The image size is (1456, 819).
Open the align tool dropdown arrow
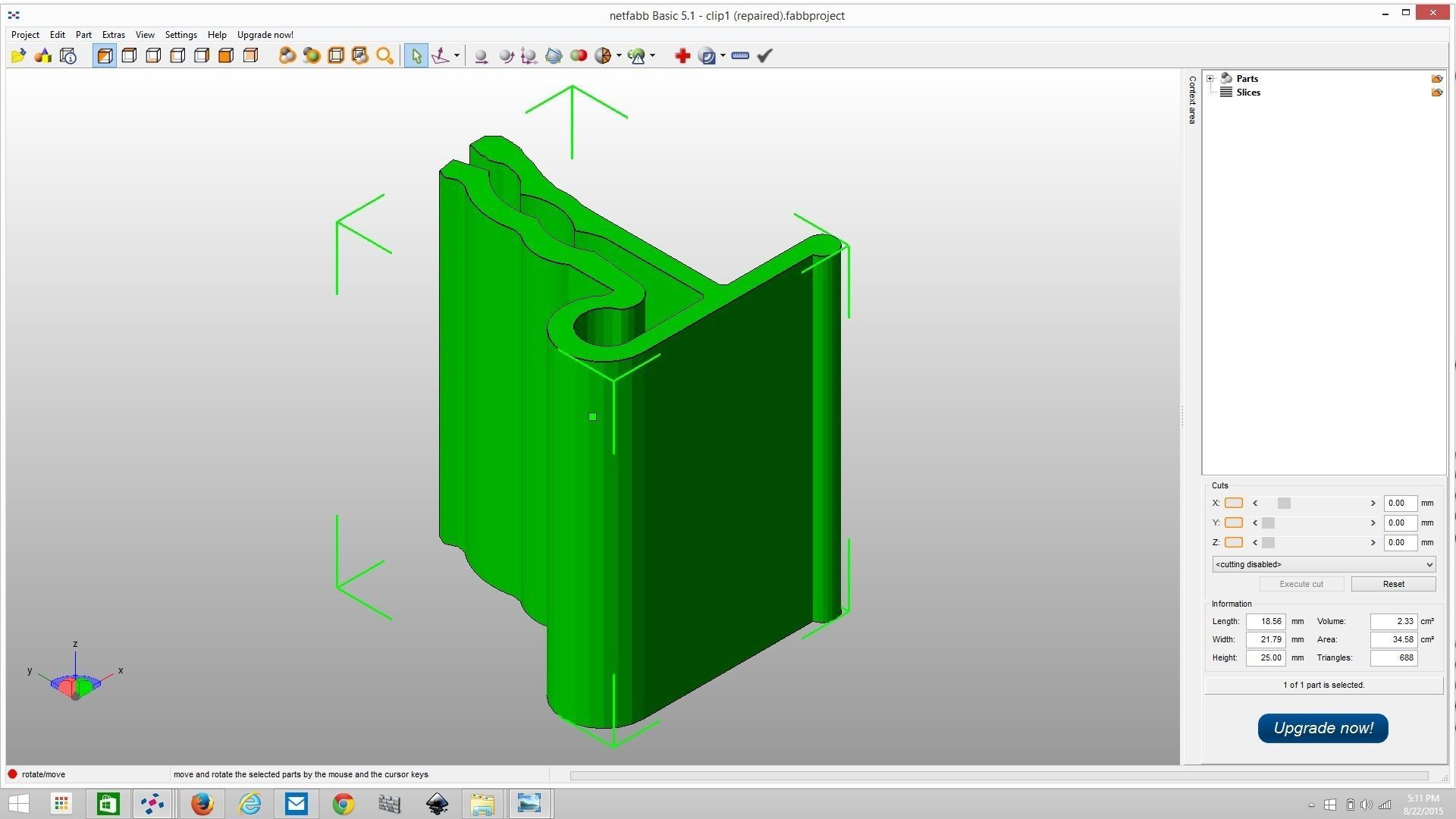click(x=457, y=55)
